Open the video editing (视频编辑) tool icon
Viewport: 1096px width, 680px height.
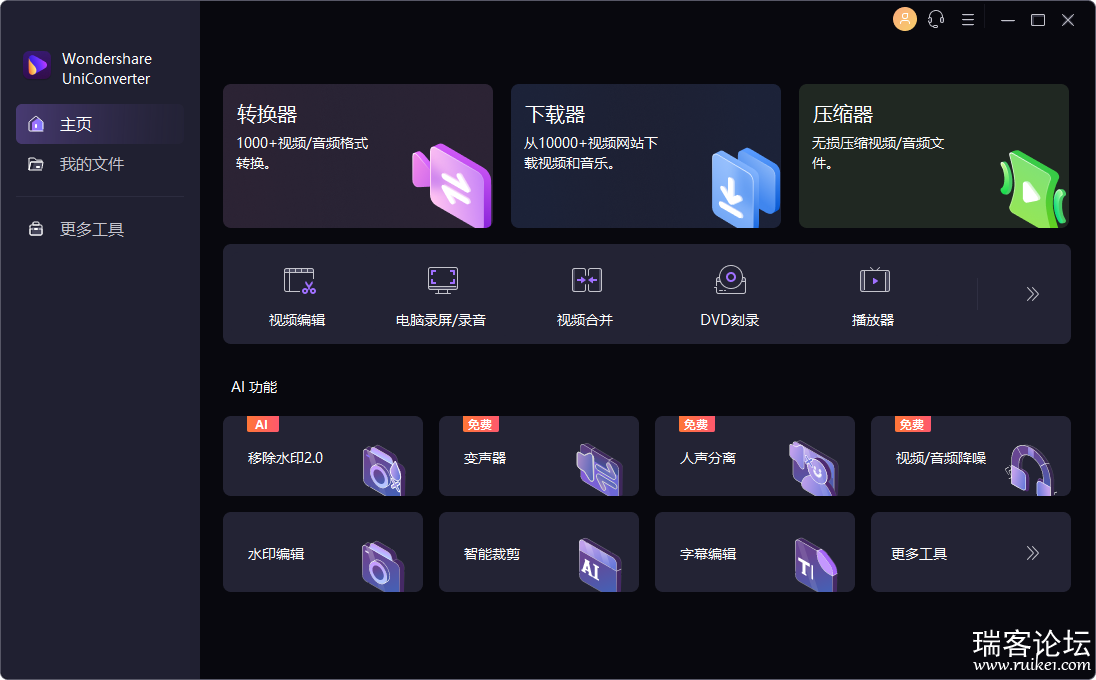[x=299, y=281]
